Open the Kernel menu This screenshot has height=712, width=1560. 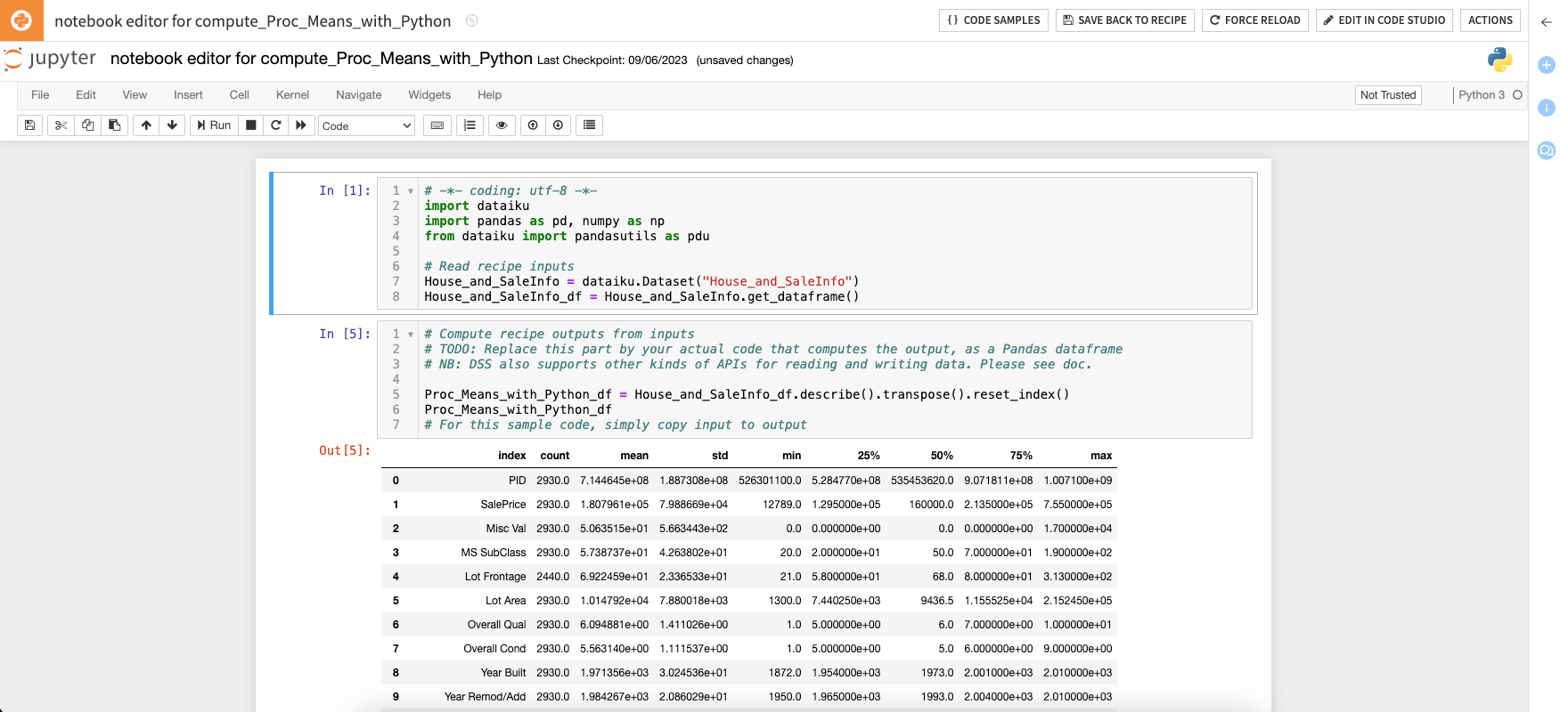[292, 95]
